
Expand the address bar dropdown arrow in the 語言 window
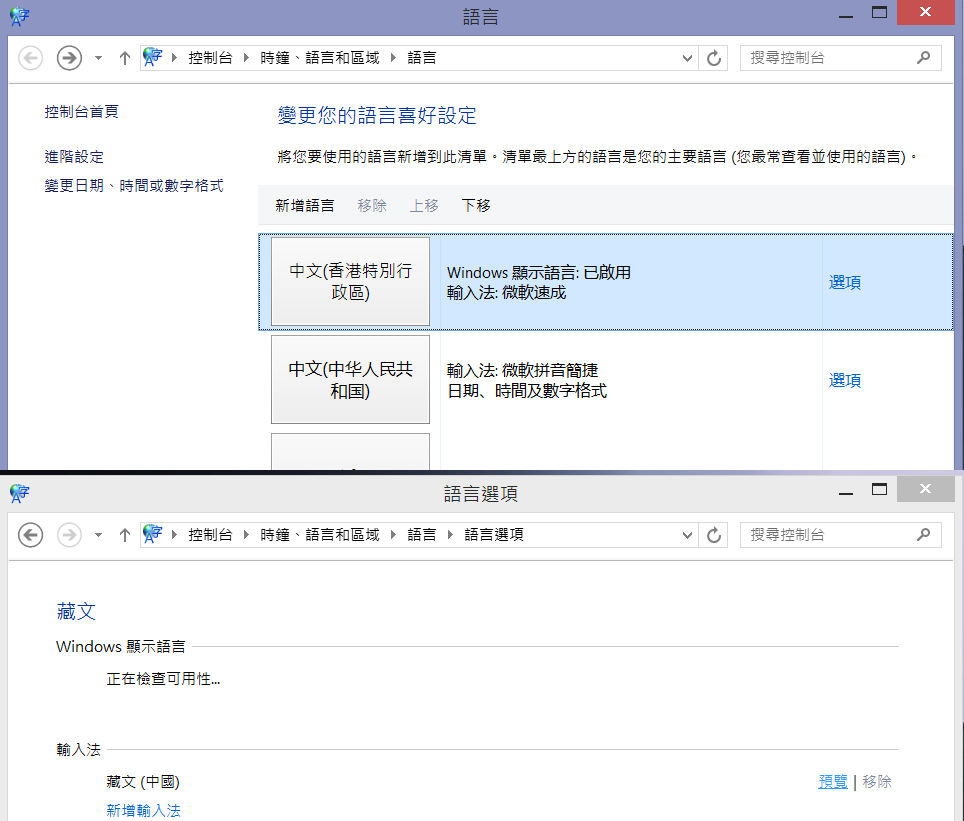(x=687, y=57)
